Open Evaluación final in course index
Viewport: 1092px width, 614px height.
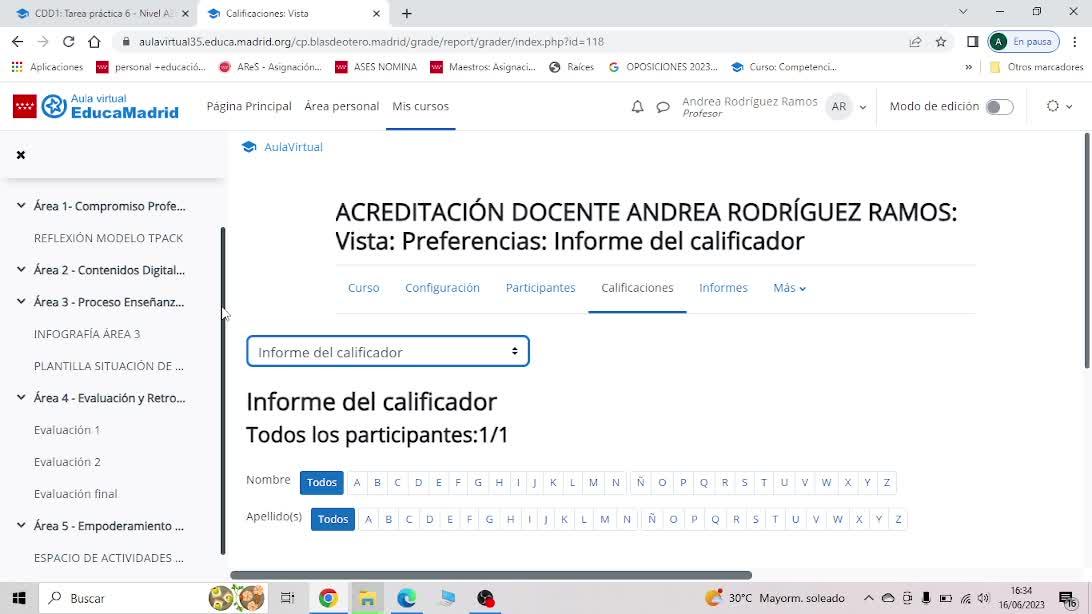coord(75,494)
